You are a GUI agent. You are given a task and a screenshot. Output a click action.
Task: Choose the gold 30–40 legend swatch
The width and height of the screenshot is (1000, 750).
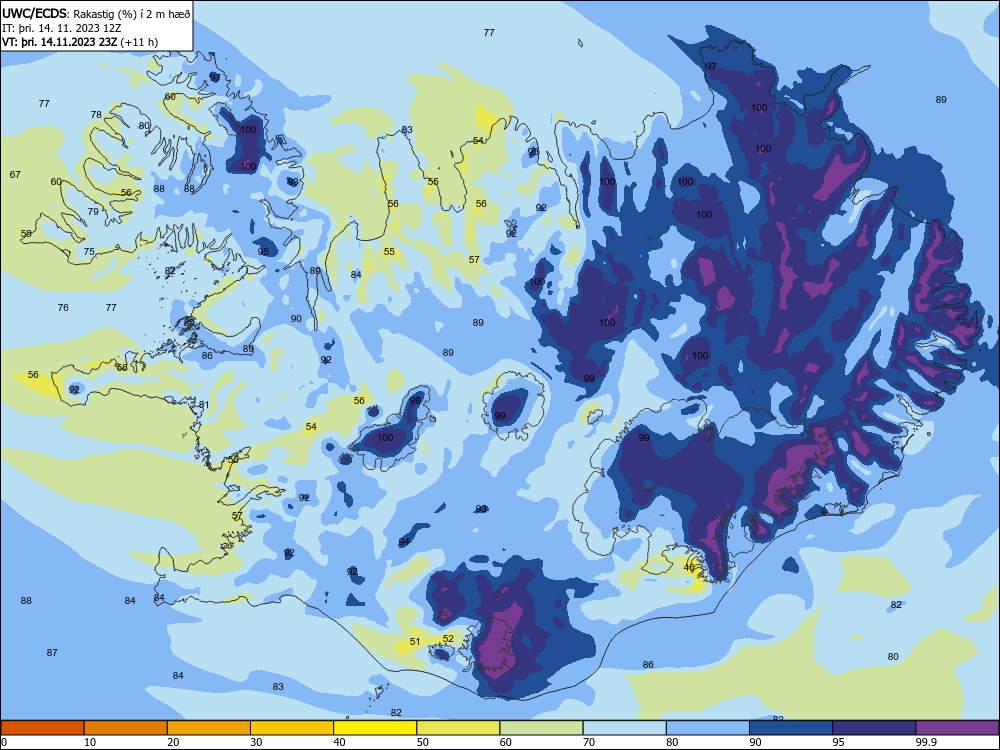(292, 728)
